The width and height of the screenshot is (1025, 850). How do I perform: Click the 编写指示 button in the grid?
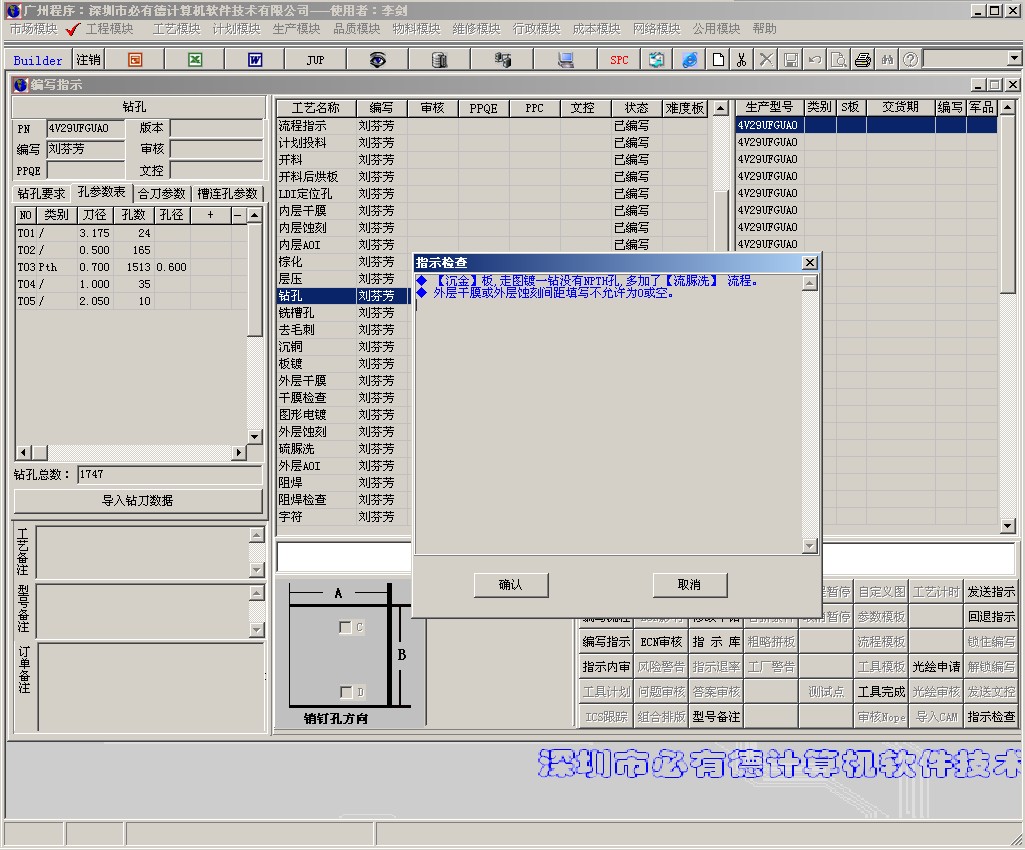coord(607,641)
